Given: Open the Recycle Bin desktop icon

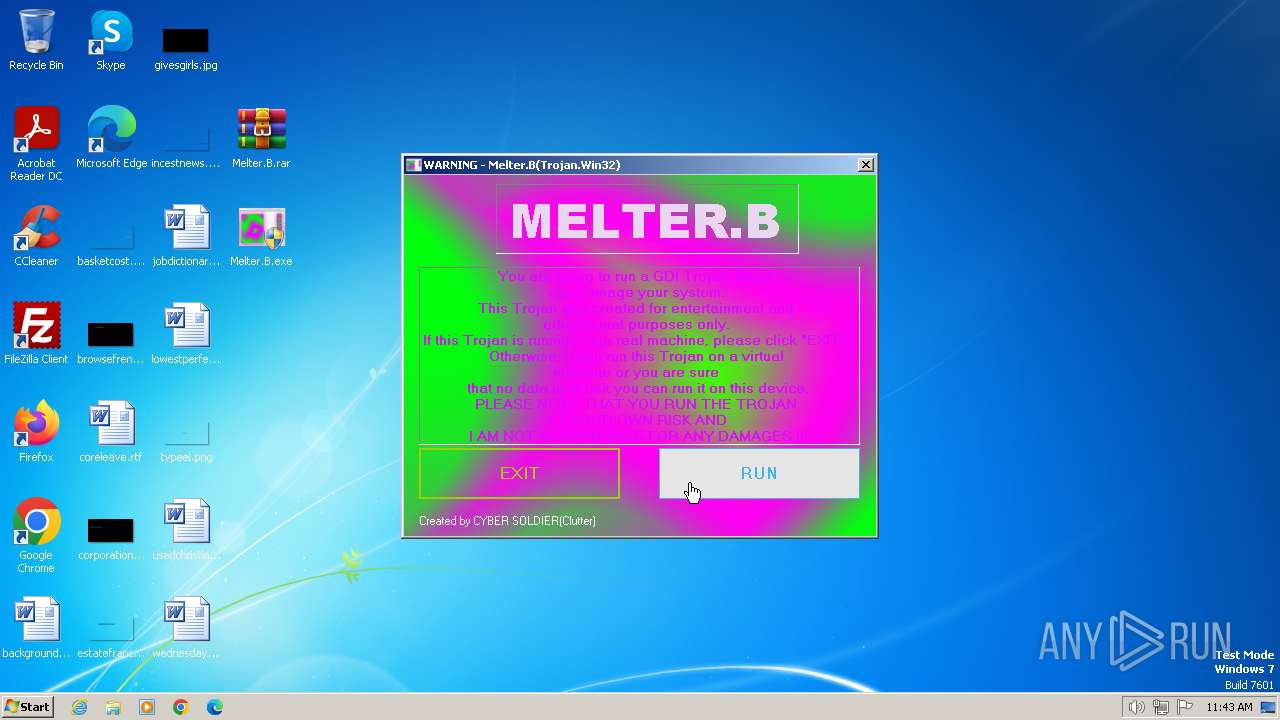Looking at the screenshot, I should point(36,40).
